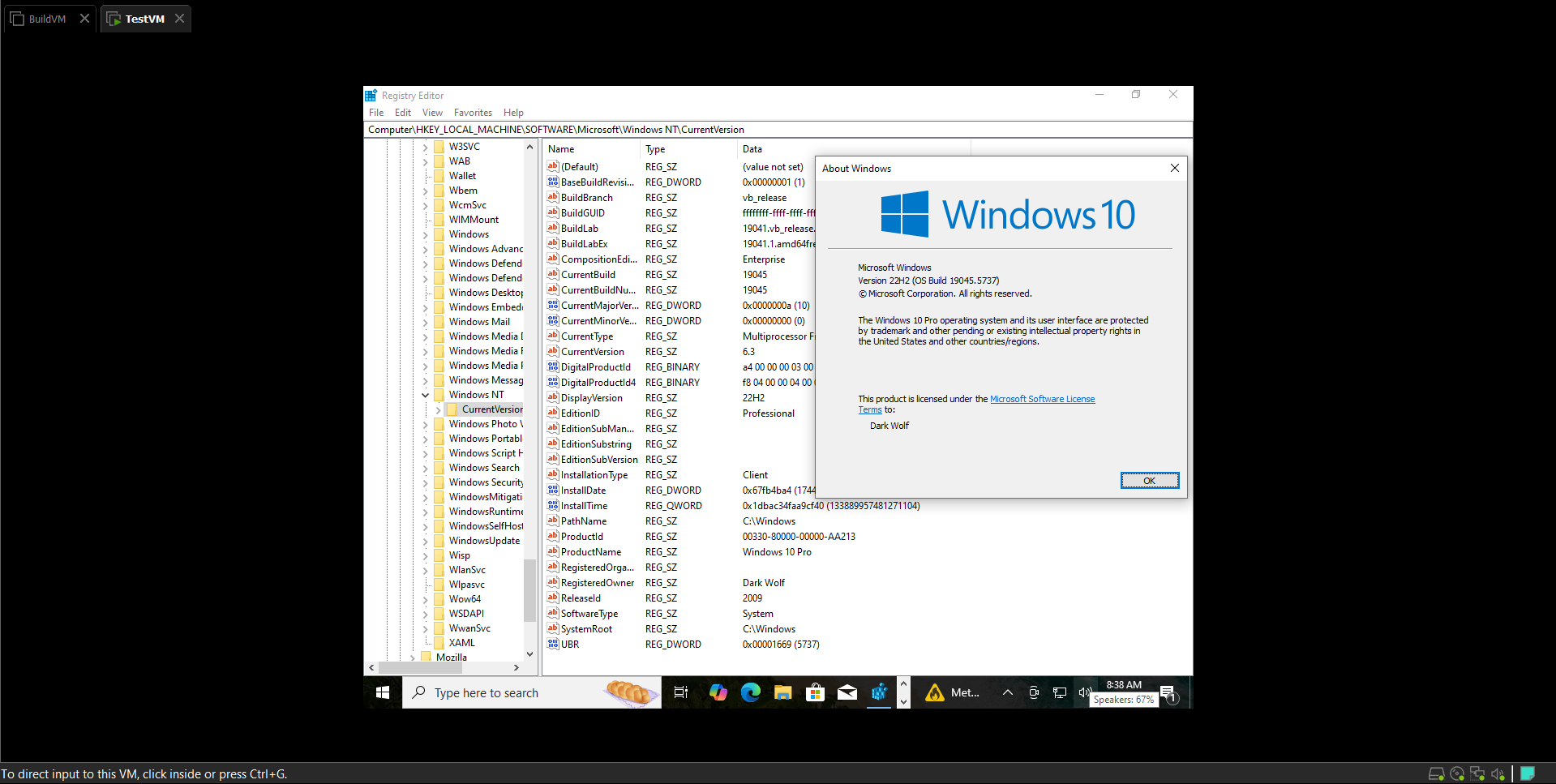Image resolution: width=1556 pixels, height=784 pixels.
Task: Click the VM sound card status icon
Action: click(1498, 774)
